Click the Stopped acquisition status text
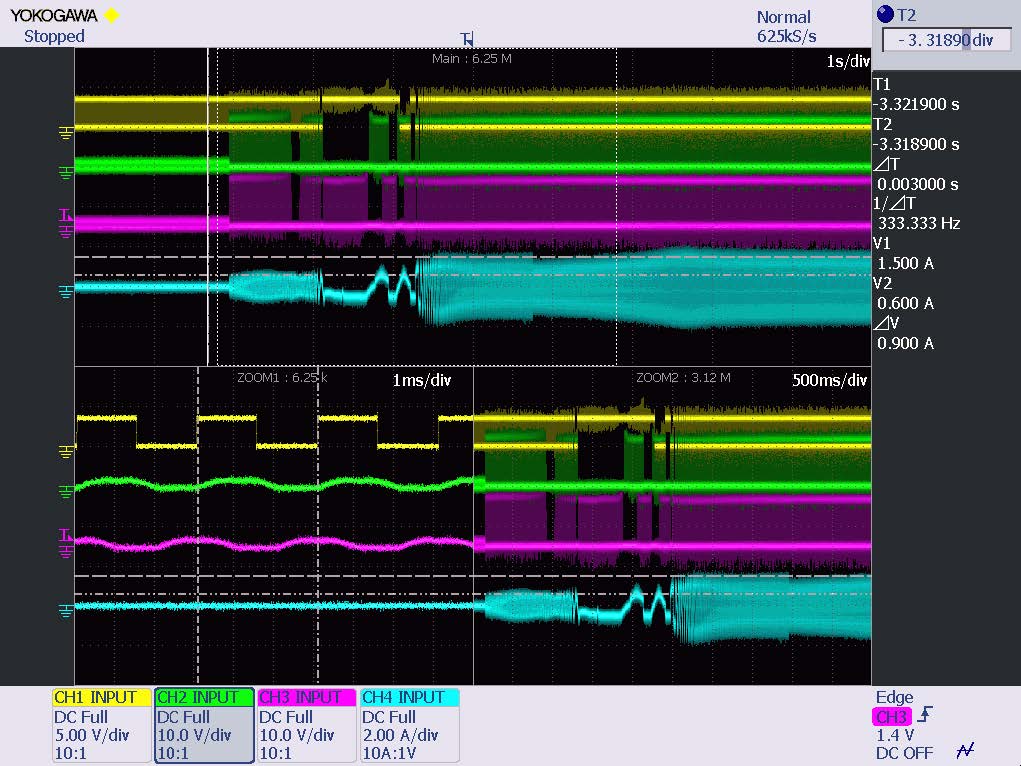The image size is (1021, 766). pos(54,36)
